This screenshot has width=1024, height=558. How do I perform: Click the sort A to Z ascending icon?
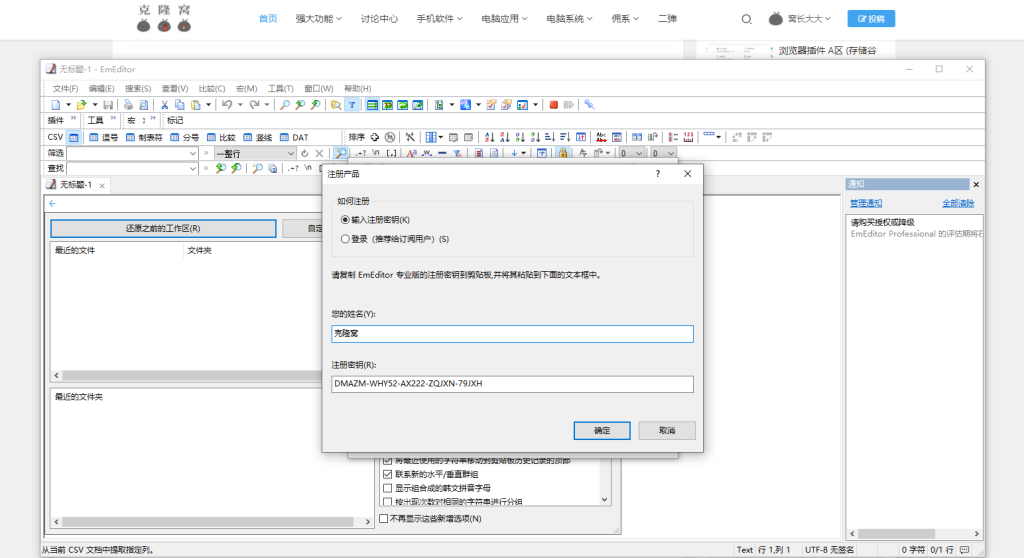point(489,137)
